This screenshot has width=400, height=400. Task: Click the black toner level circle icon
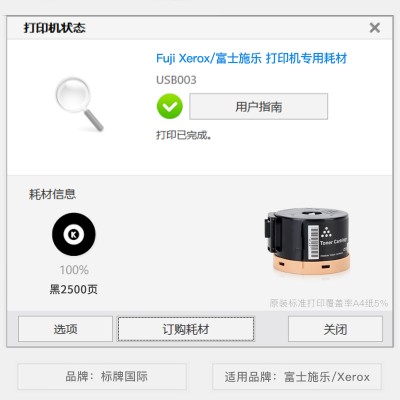(x=74, y=234)
